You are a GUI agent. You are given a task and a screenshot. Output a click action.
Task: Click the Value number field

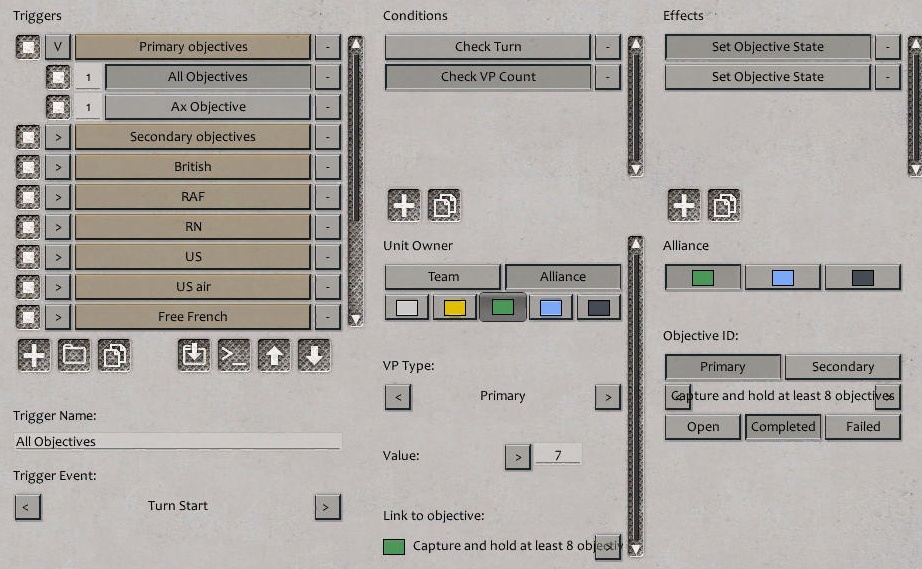558,456
